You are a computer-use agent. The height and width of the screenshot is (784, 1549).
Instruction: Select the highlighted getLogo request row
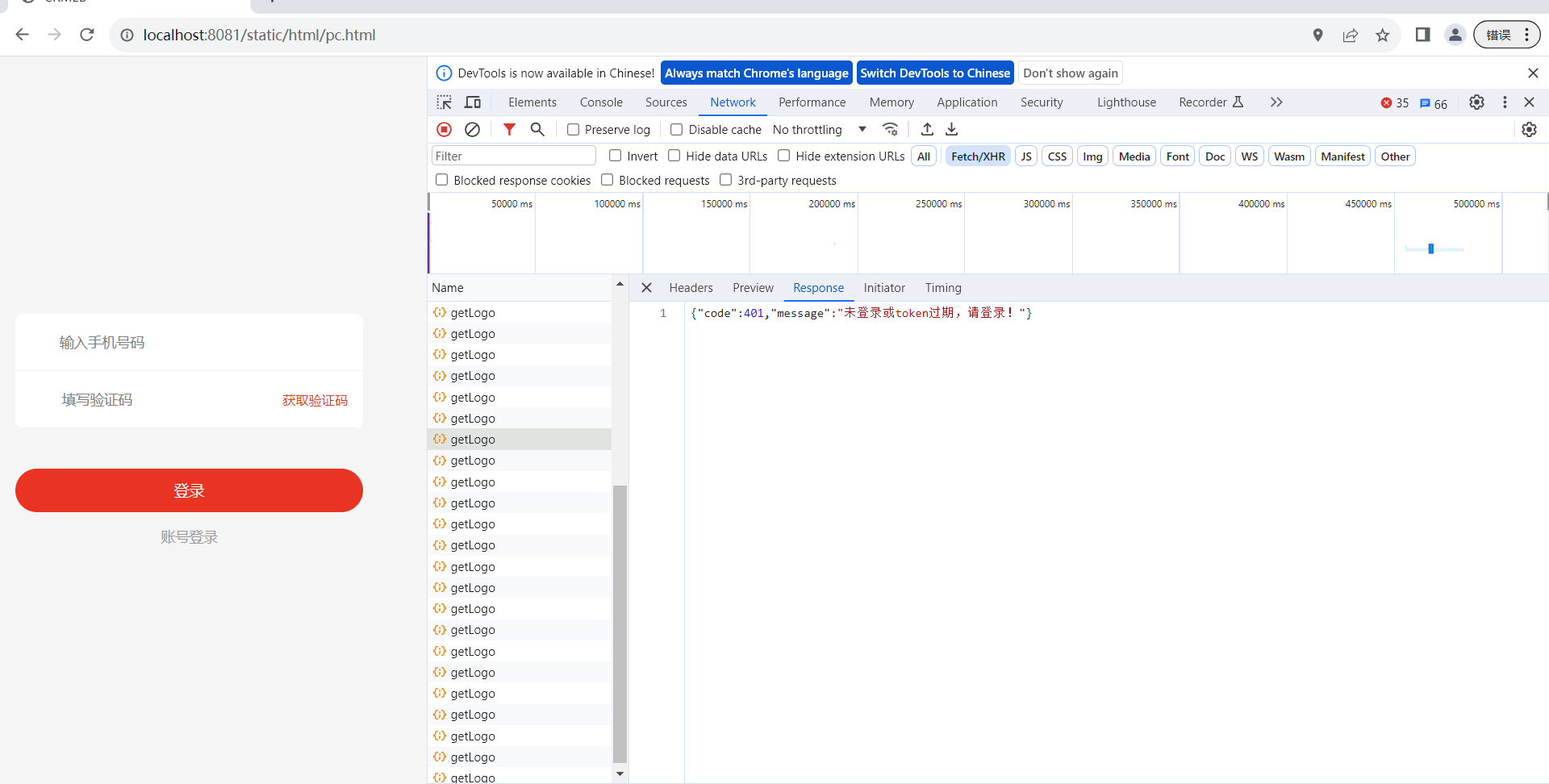click(520, 440)
